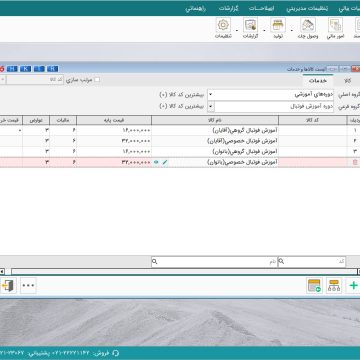This screenshot has height=360, width=360.
Task: Click the three-dots more options button
Action: point(28,286)
